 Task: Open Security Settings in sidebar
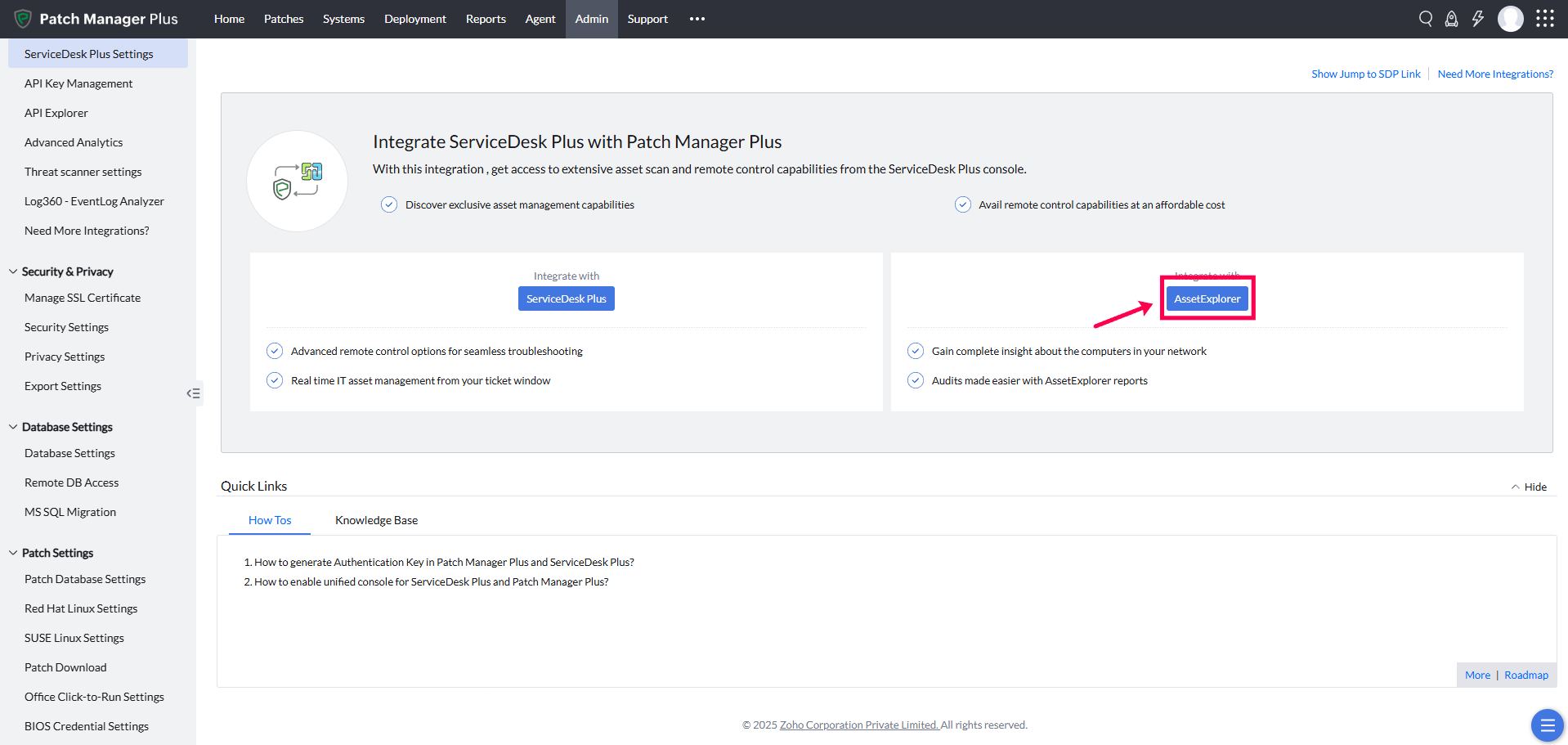pyautogui.click(x=66, y=327)
